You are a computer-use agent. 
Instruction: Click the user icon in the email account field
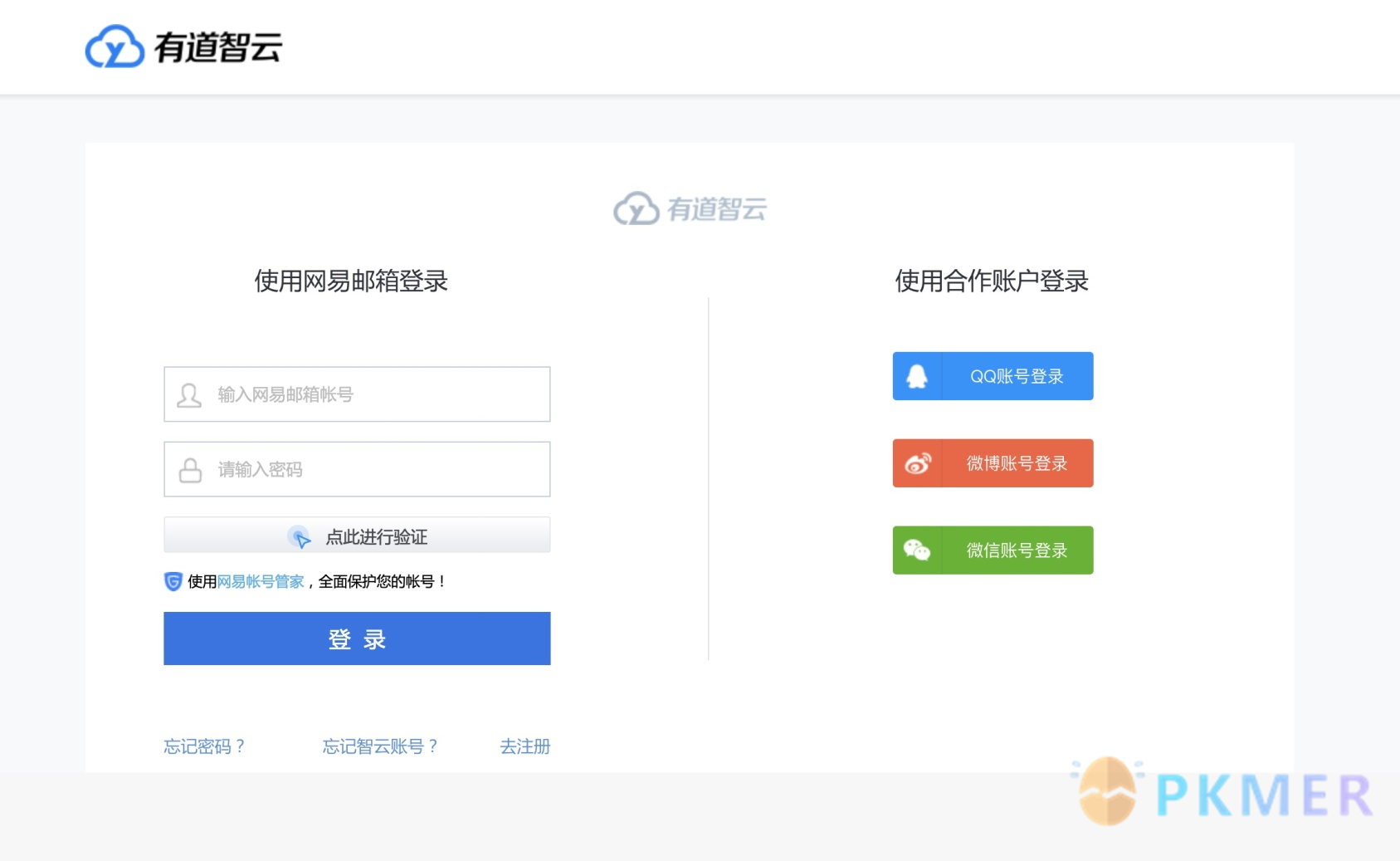(x=189, y=395)
